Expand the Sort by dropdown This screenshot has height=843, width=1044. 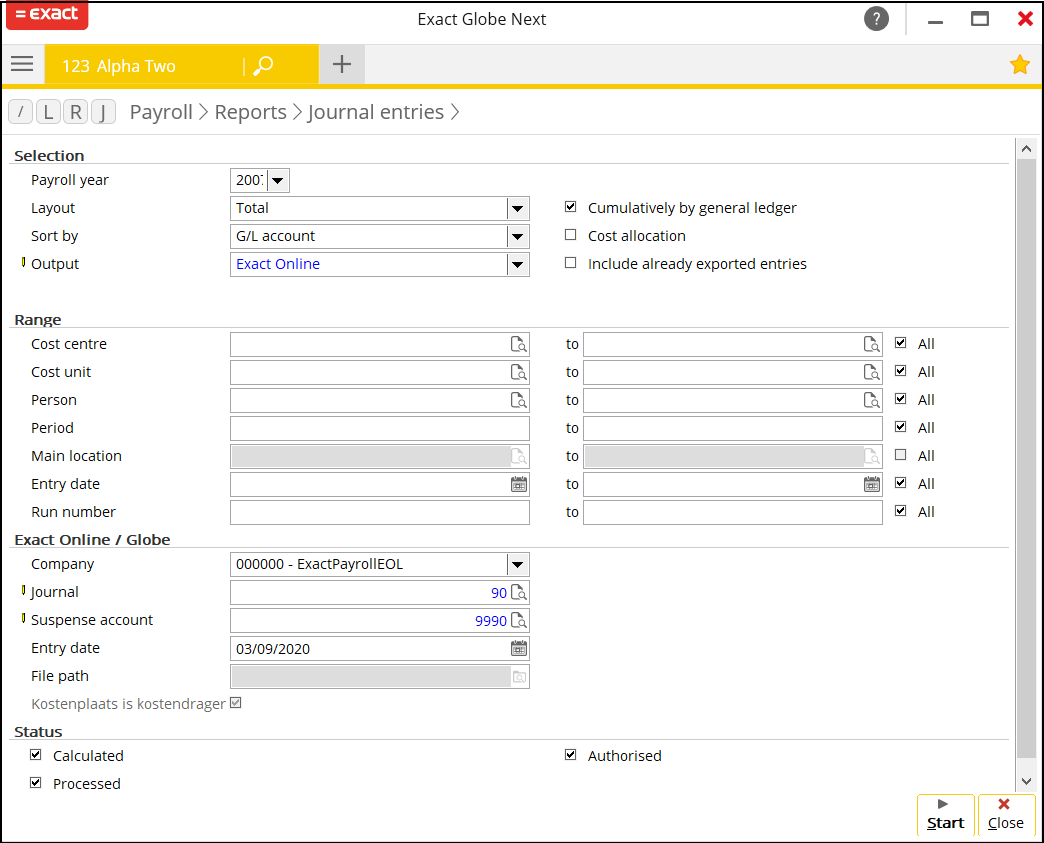click(x=517, y=236)
